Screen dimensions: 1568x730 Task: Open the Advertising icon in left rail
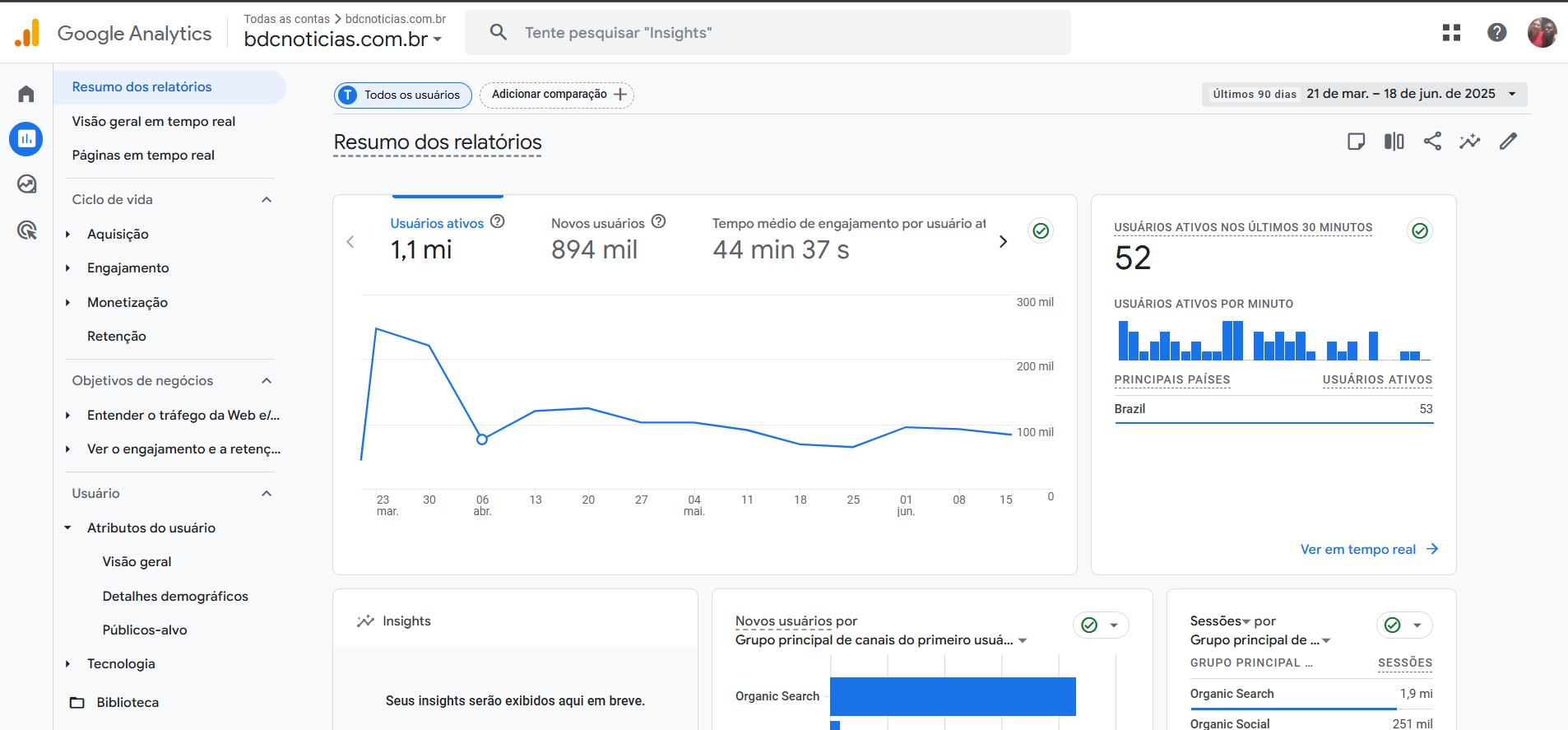tap(26, 230)
